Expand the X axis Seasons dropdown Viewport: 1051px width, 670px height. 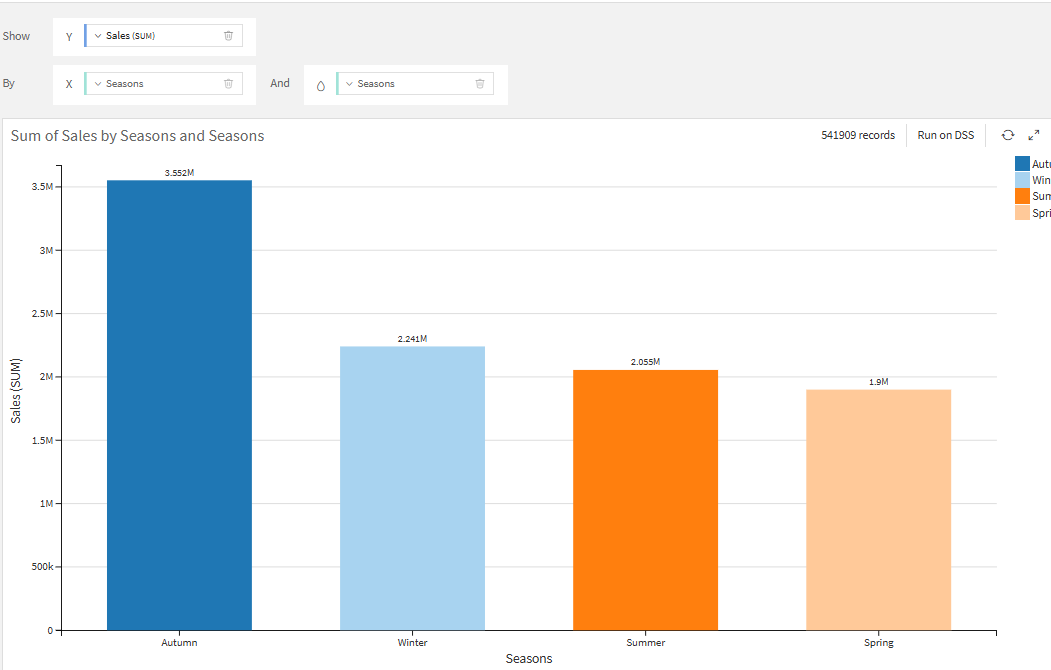(98, 84)
